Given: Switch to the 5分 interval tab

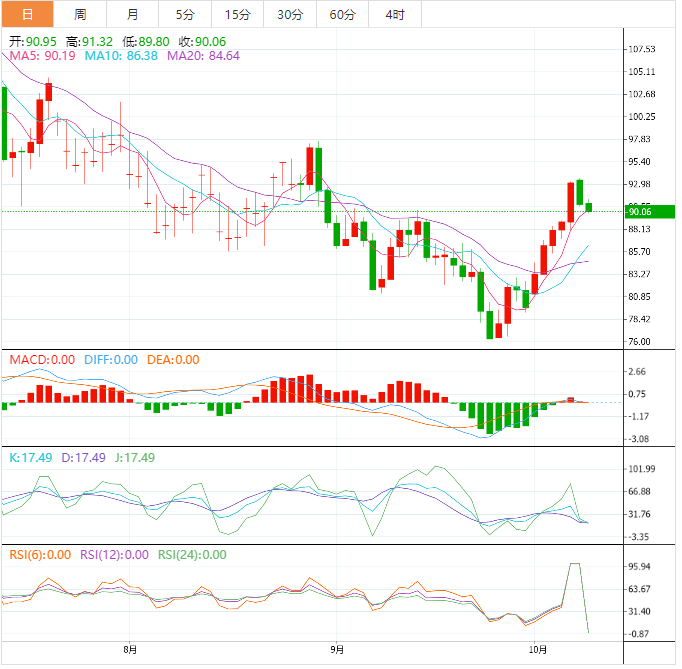Looking at the screenshot, I should coord(185,14).
